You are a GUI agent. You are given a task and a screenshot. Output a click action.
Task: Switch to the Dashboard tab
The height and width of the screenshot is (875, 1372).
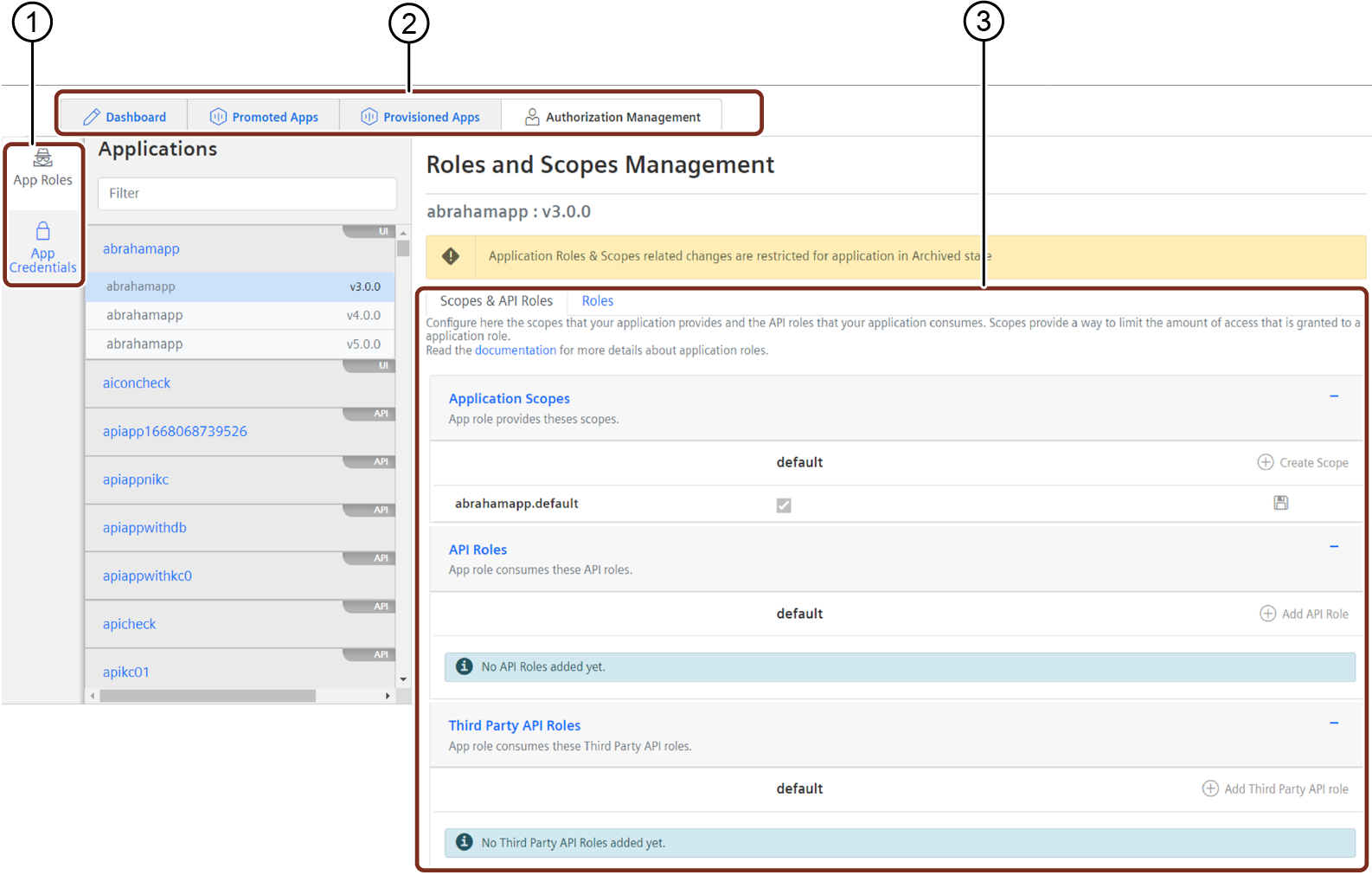point(124,117)
